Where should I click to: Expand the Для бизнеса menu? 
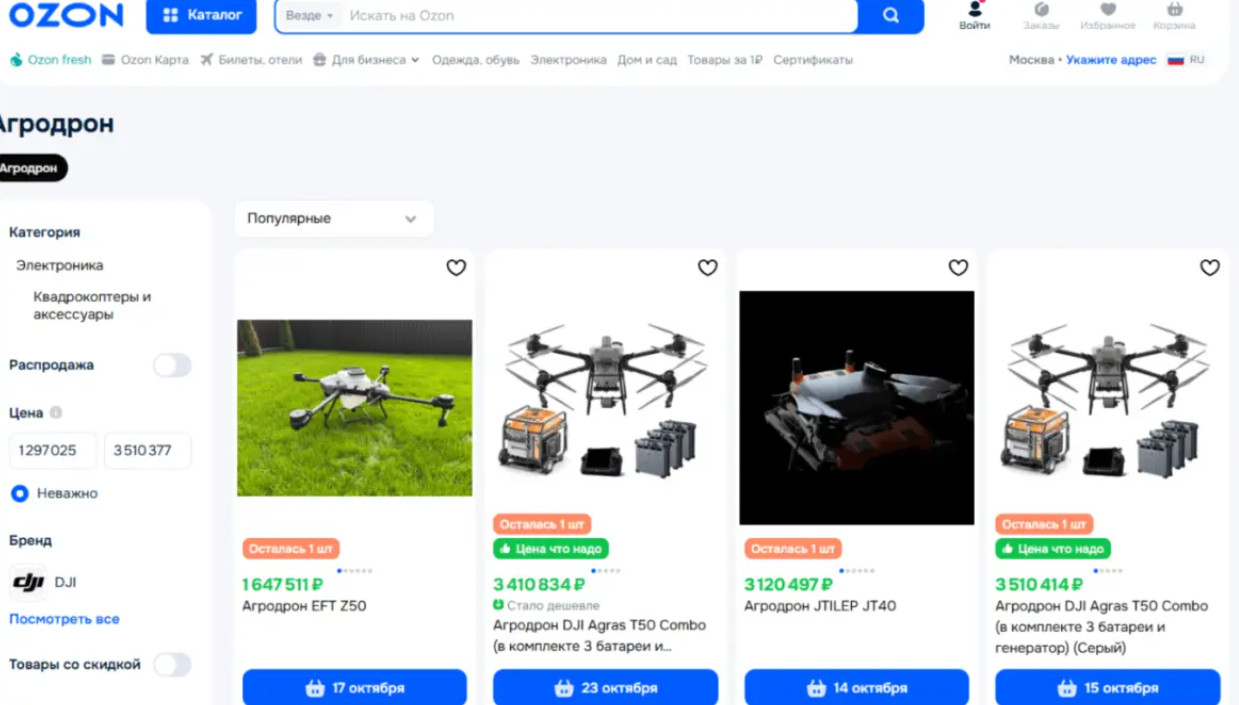[x=366, y=60]
